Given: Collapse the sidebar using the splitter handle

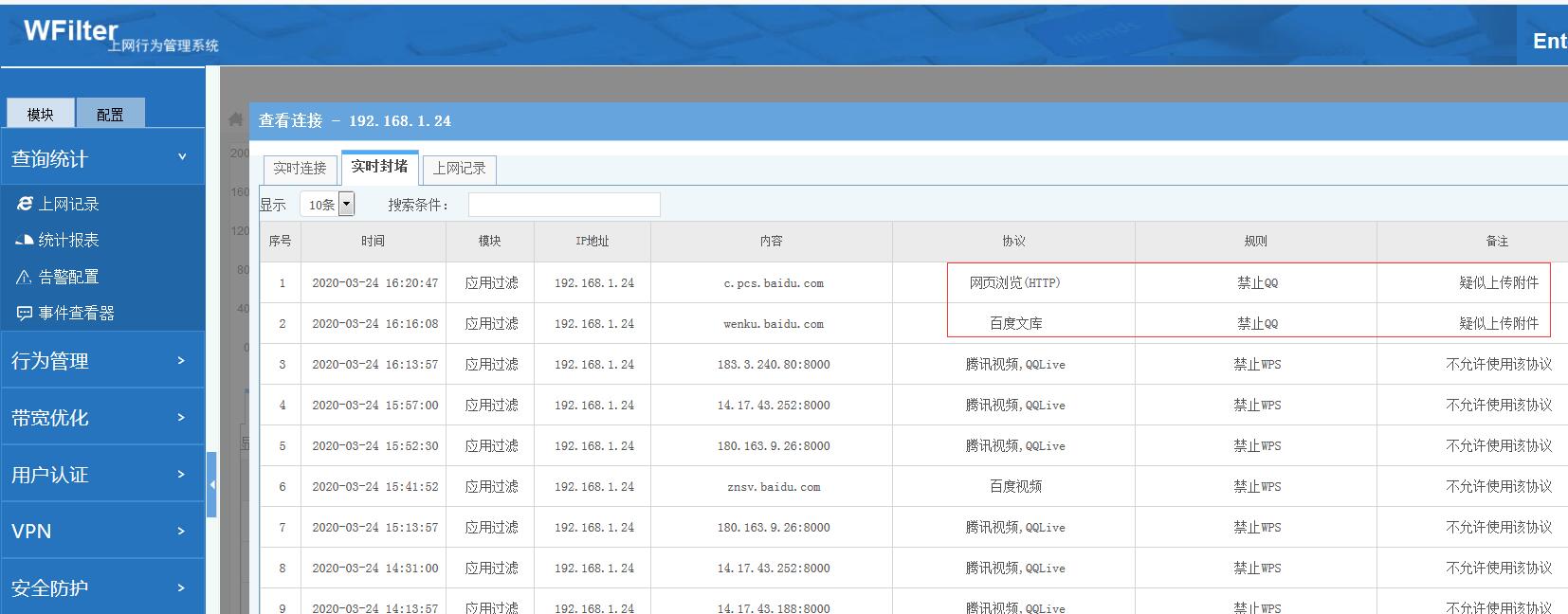Looking at the screenshot, I should [211, 484].
